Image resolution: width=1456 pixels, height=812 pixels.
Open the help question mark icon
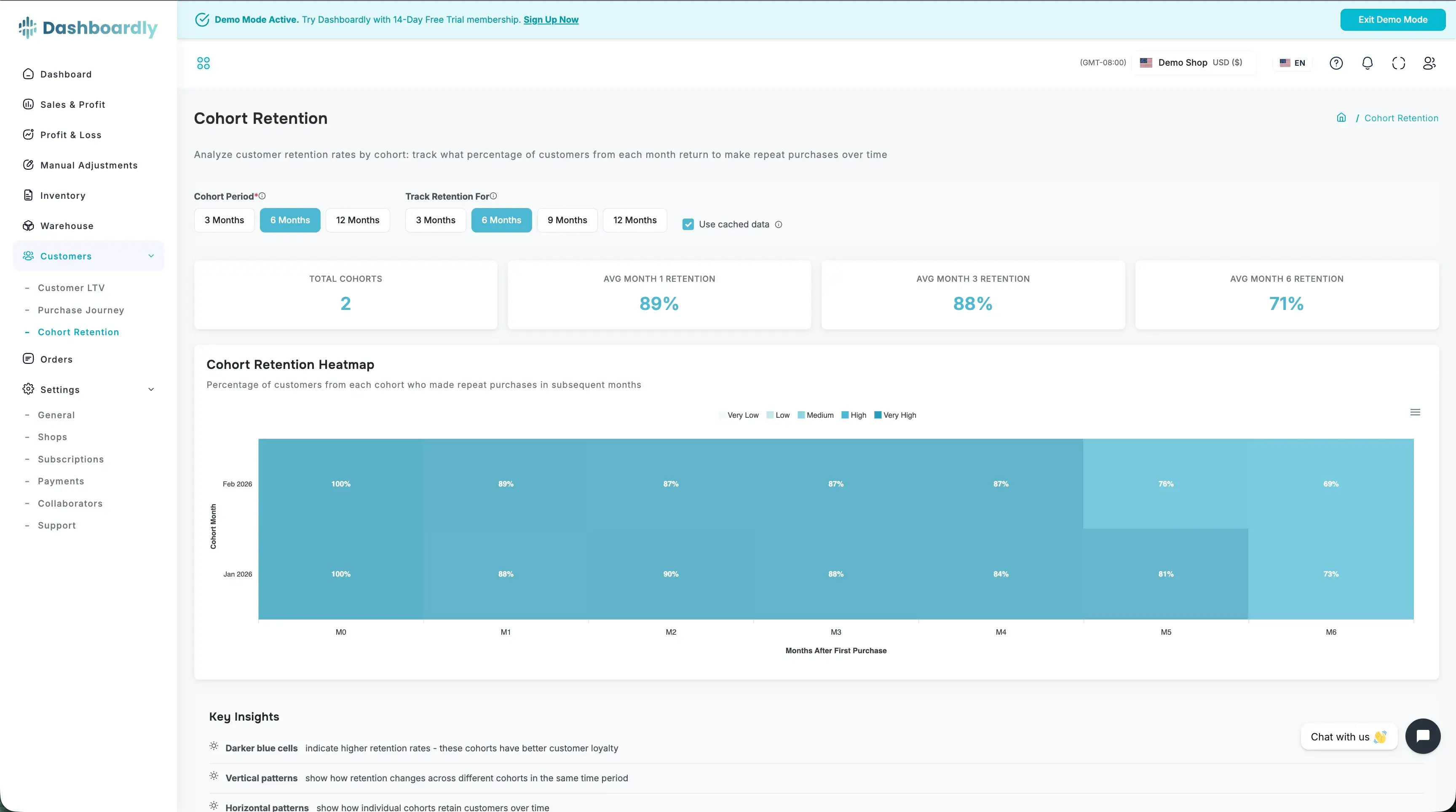pos(1336,63)
